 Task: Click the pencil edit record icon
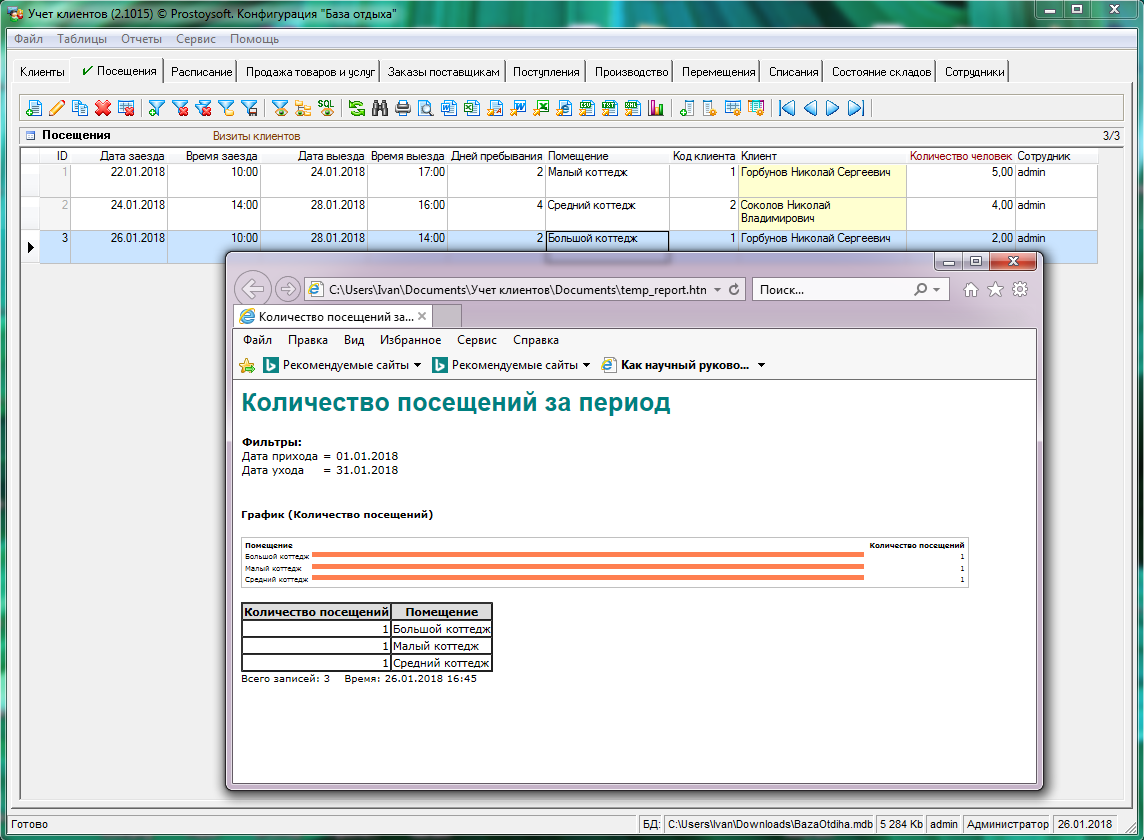coord(57,108)
